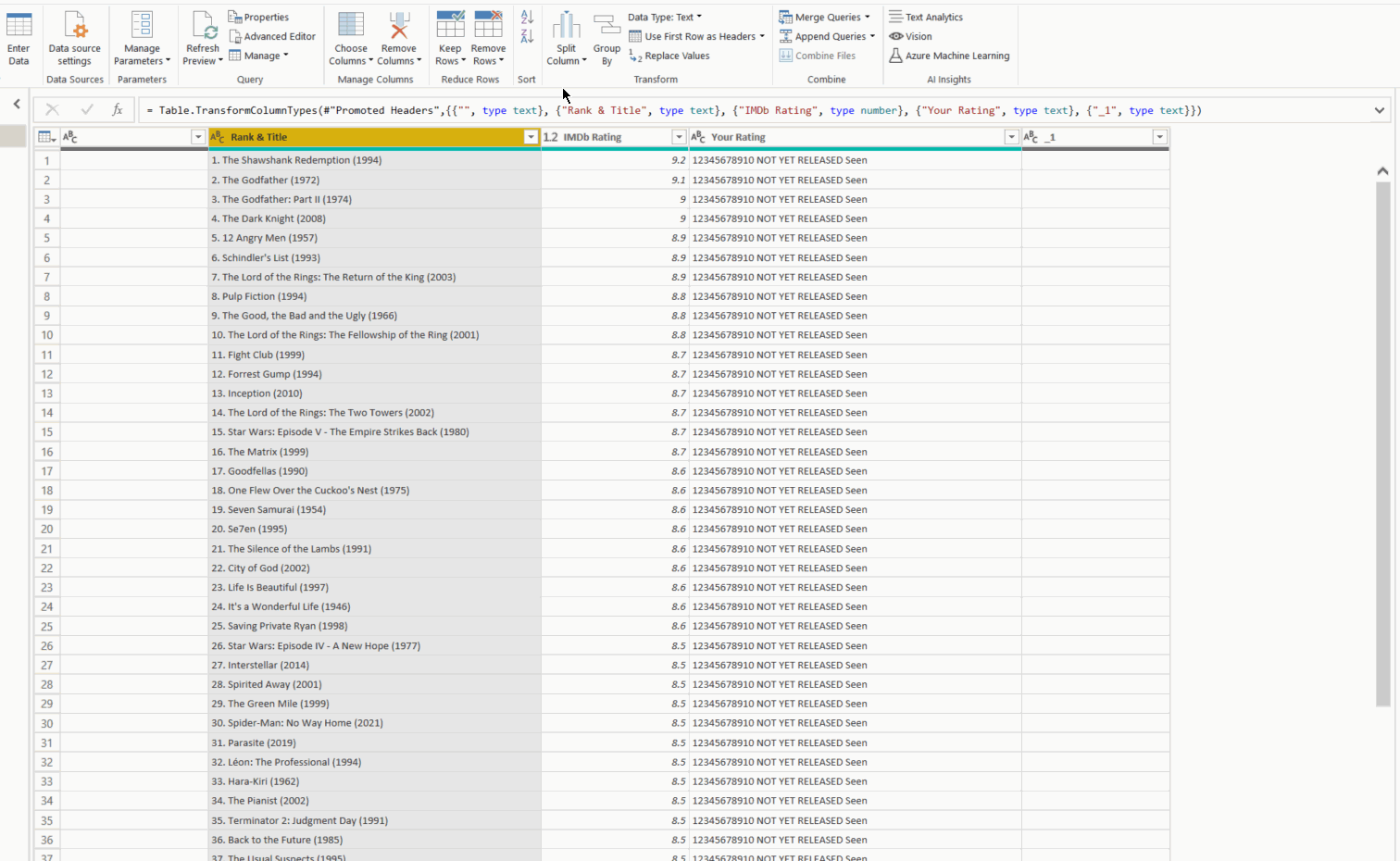The image size is (1400, 861).
Task: Click the vertical scrollbar on the right
Action: click(1382, 444)
